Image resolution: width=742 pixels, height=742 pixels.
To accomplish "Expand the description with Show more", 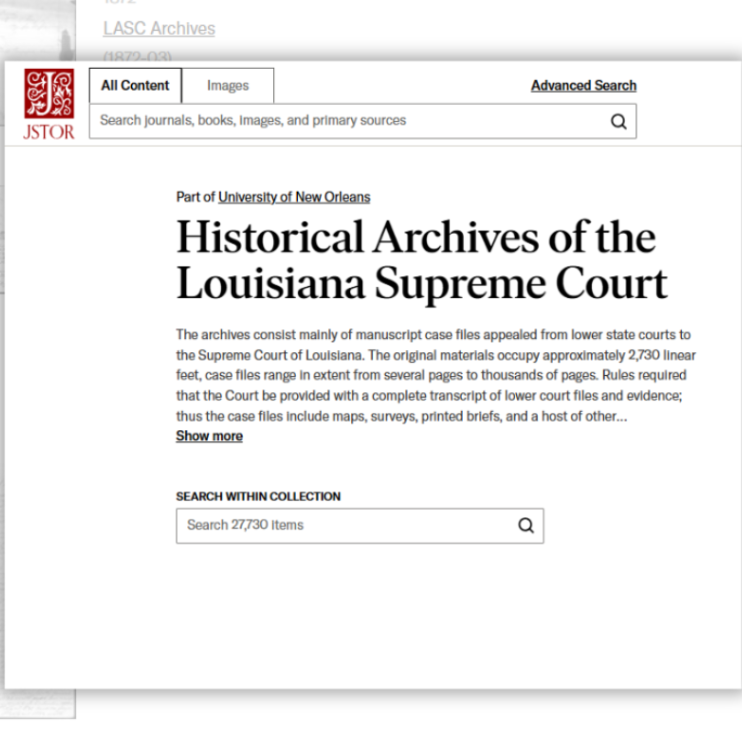I will click(x=209, y=436).
